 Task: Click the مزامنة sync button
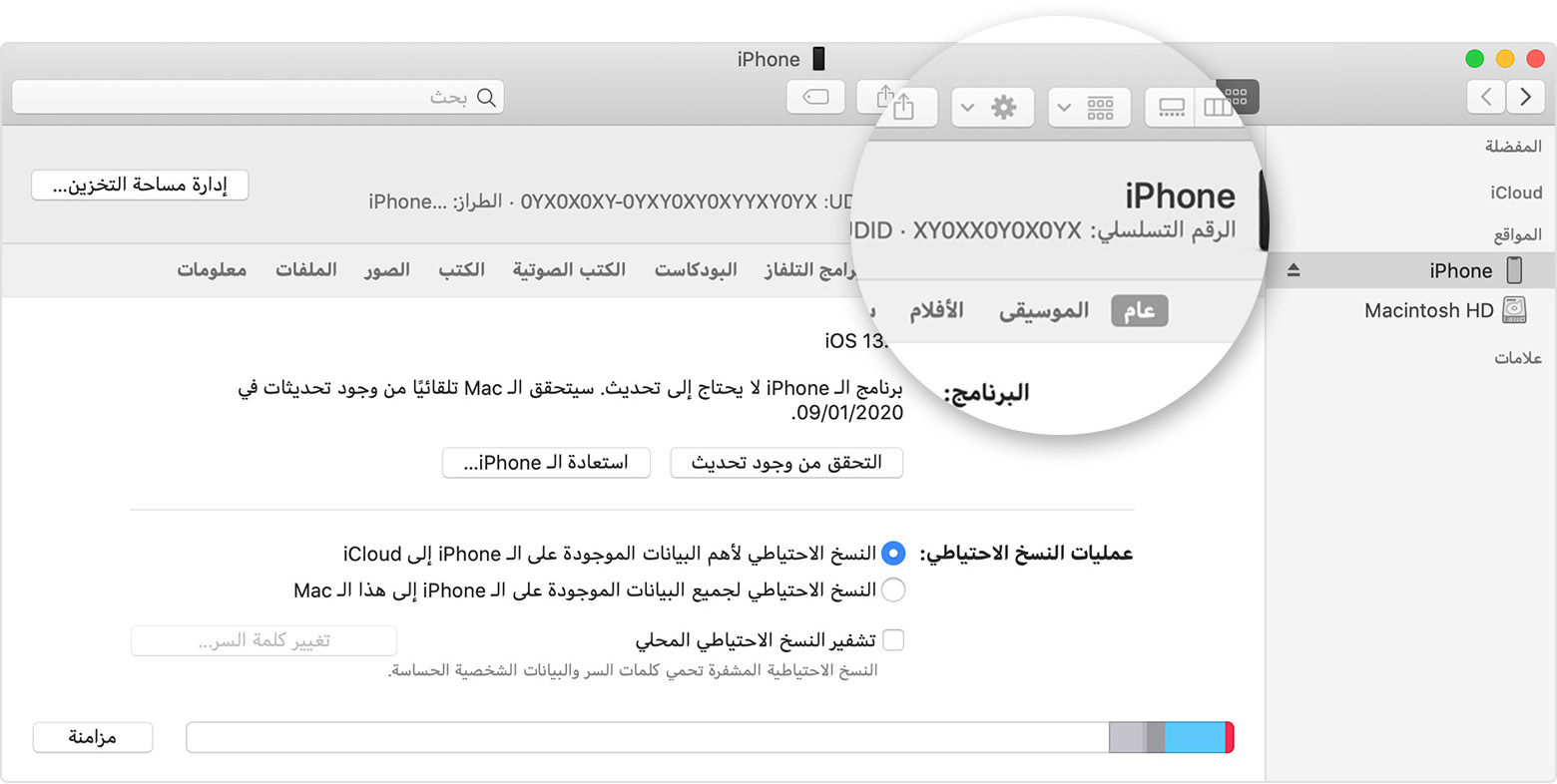point(93,738)
